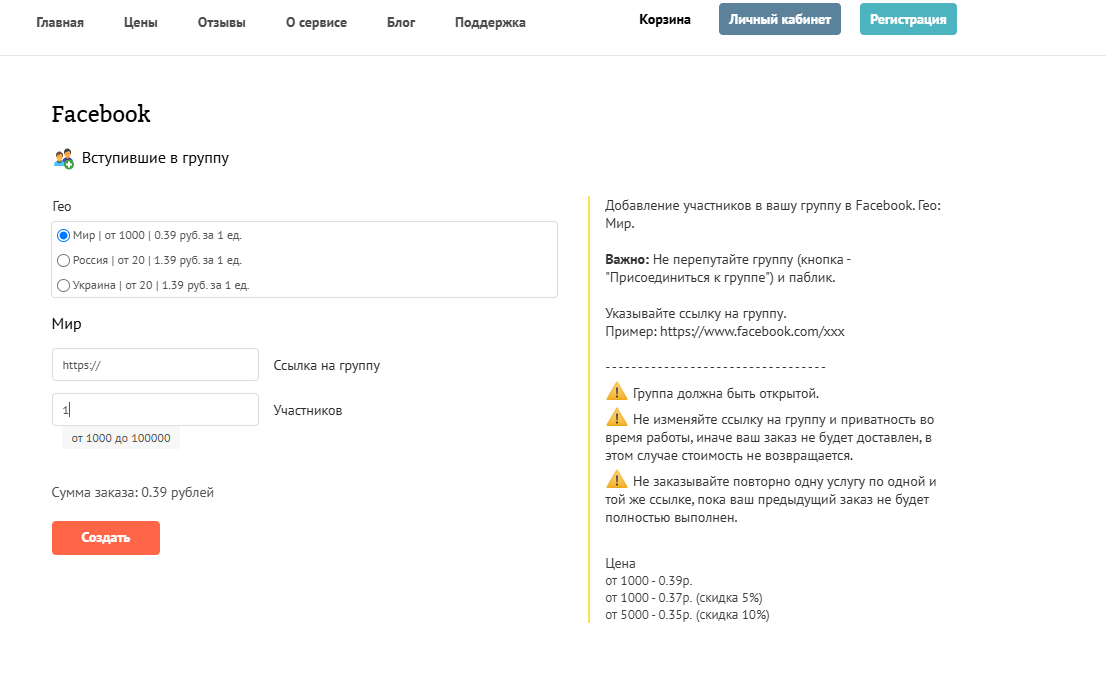Click the Facebook page heading
1106x691 pixels.
(101, 114)
